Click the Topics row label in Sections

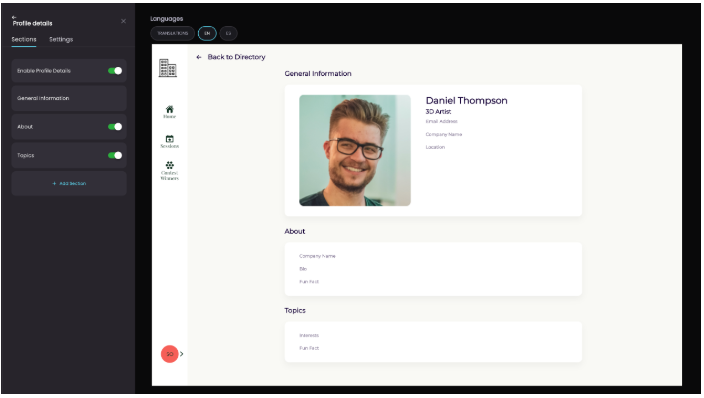click(26, 155)
